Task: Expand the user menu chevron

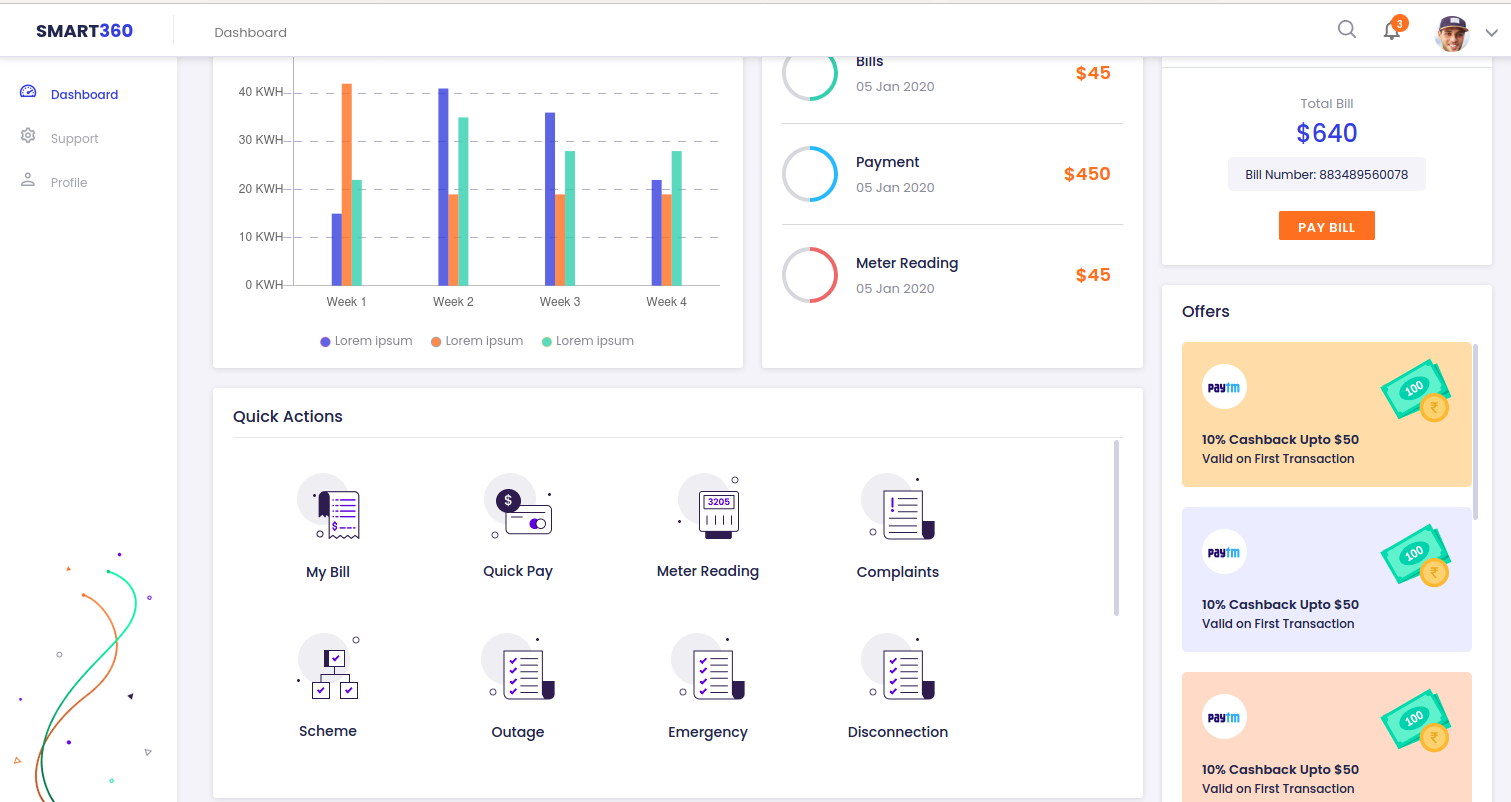Action: 1492,33
